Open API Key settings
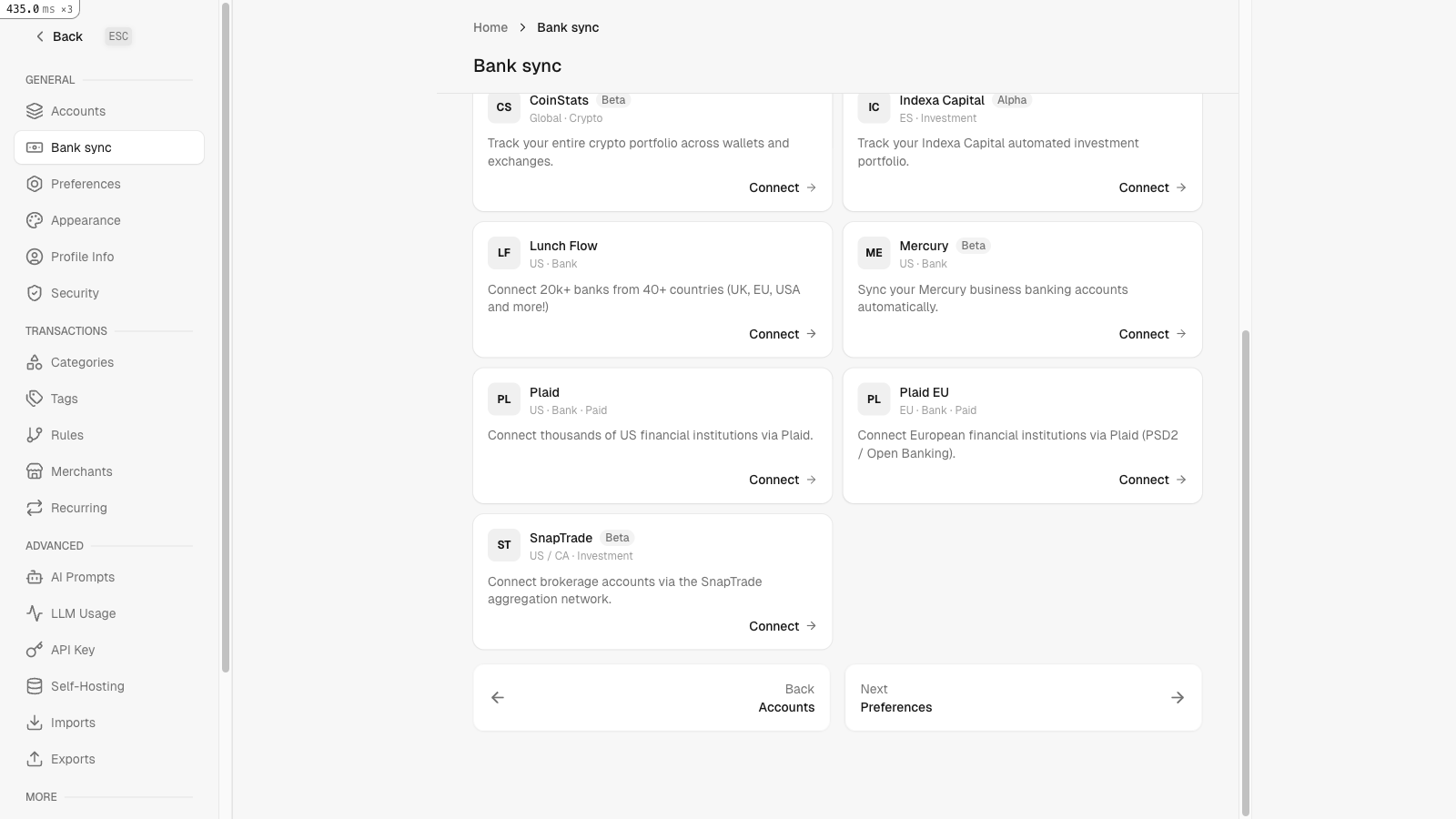The height and width of the screenshot is (819, 1456). (x=109, y=650)
